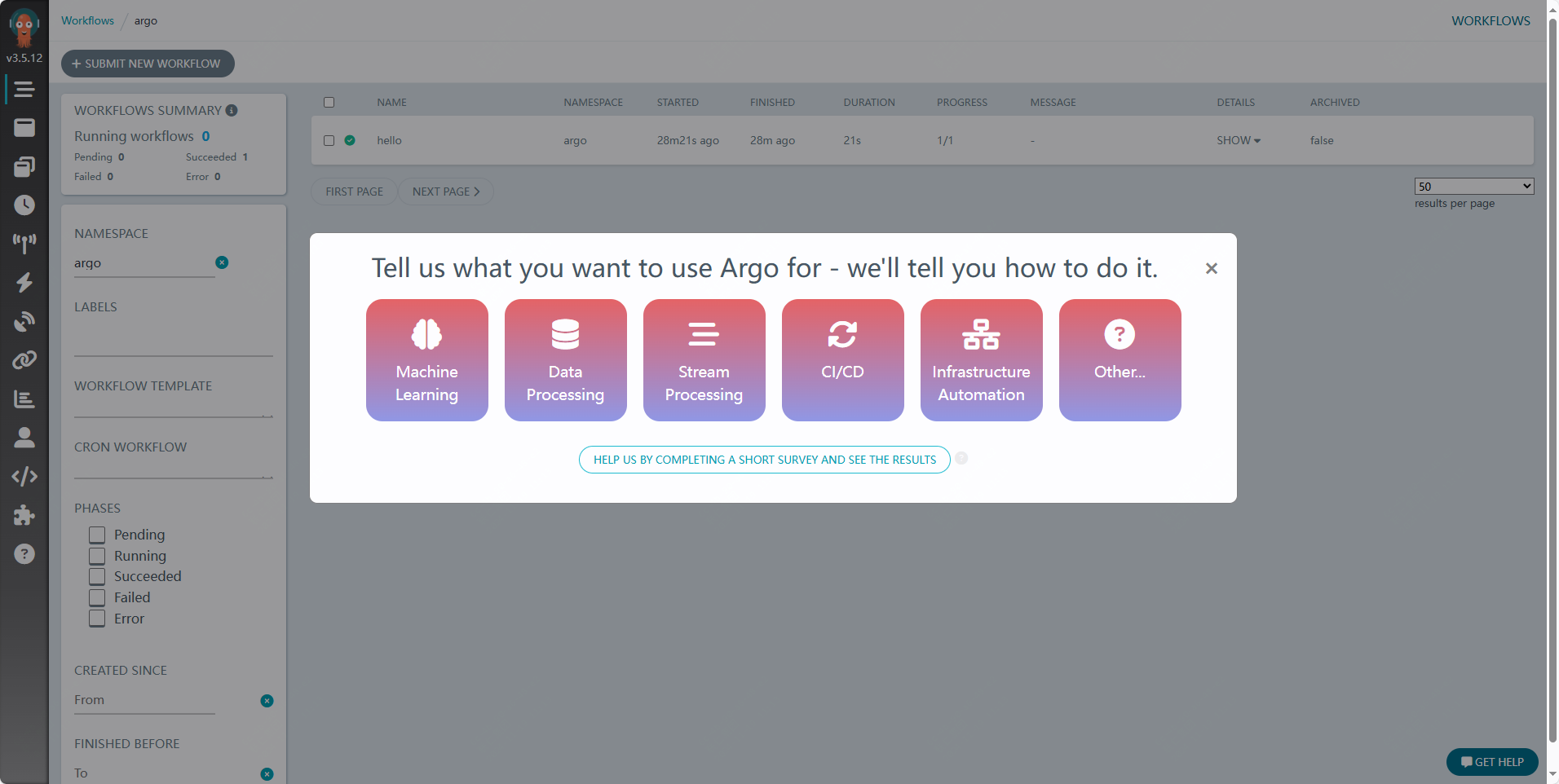Screen dimensions: 1559x784
Task: View Reports via the chart icon
Action: click(24, 399)
